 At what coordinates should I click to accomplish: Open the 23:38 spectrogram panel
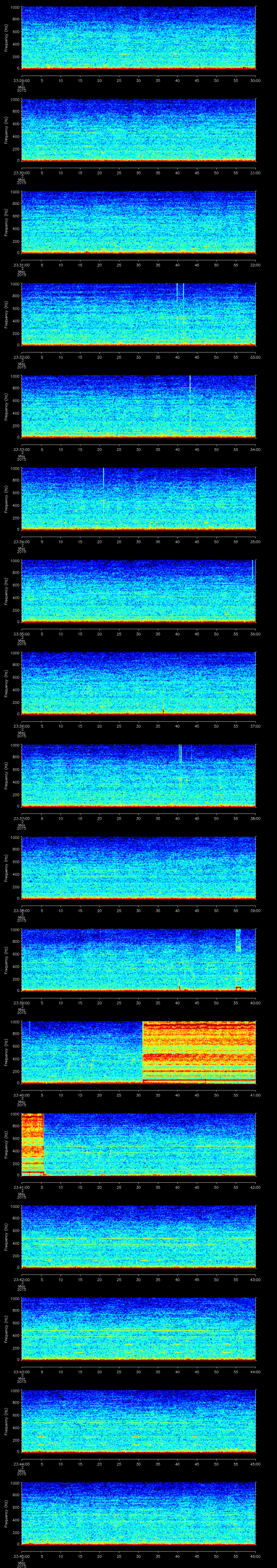point(138,868)
